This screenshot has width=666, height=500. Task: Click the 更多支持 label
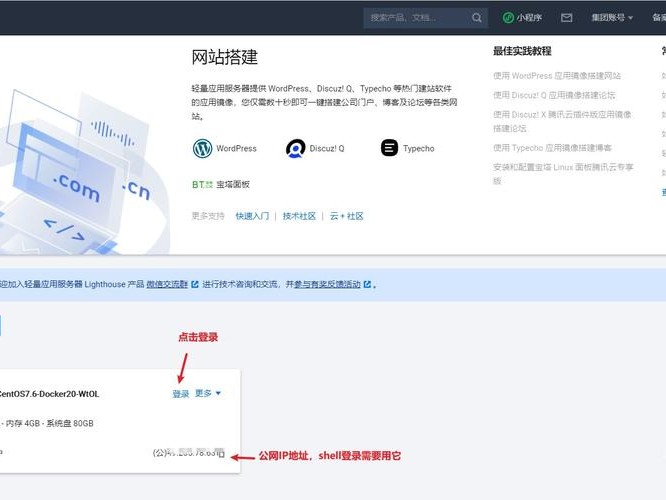(x=208, y=216)
